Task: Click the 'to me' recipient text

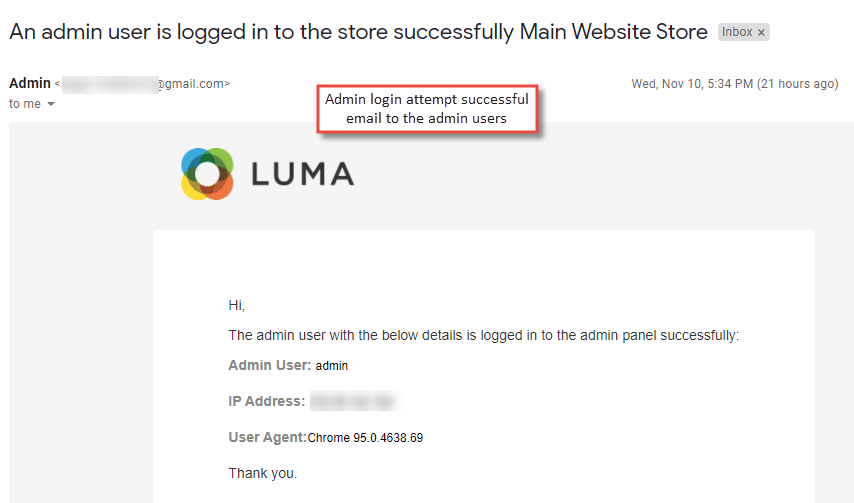Action: [25, 104]
